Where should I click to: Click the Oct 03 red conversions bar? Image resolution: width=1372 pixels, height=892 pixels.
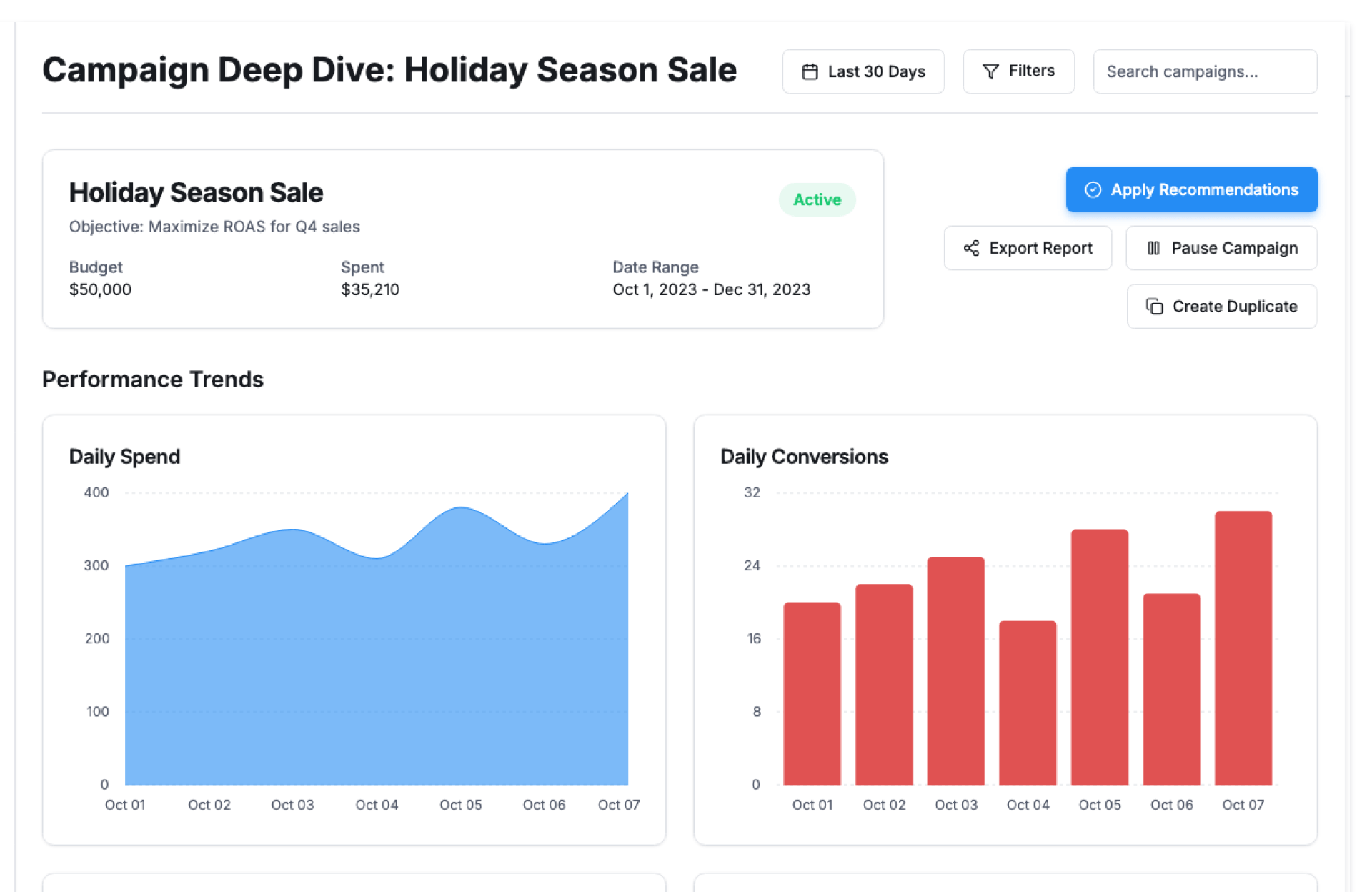coord(955,670)
